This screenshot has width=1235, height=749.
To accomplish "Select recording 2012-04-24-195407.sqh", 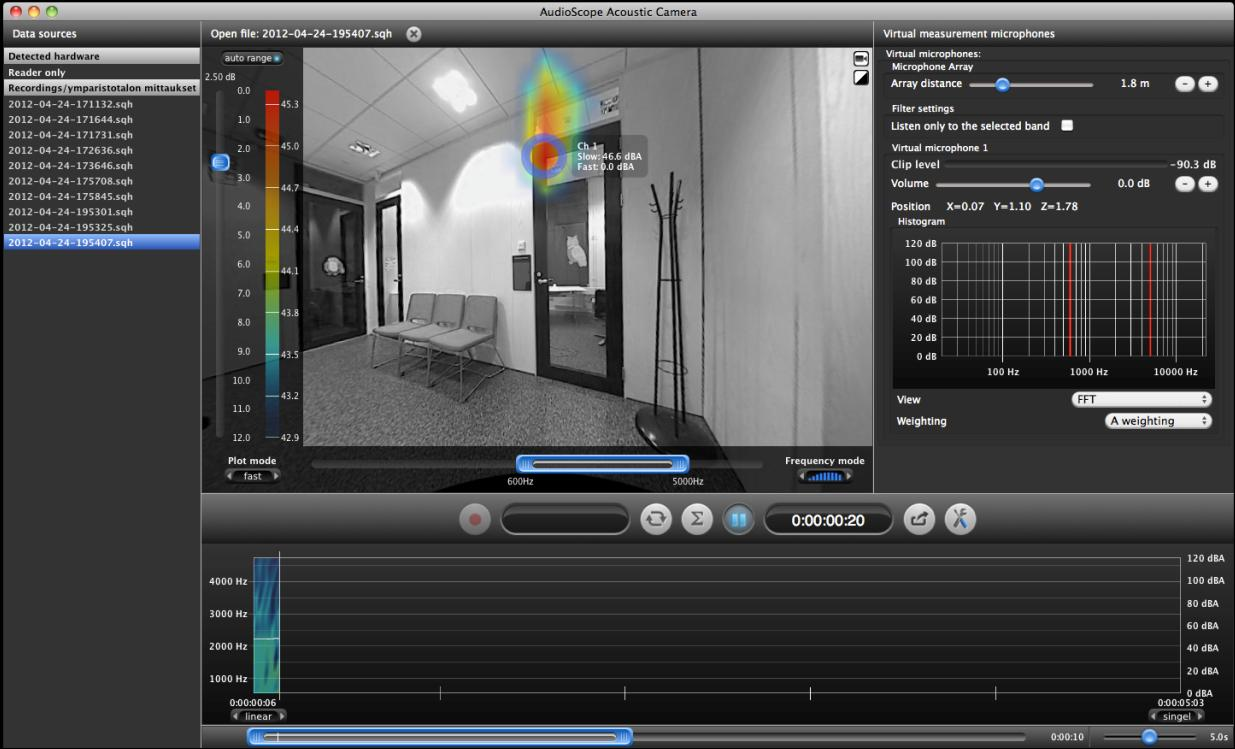I will click(x=101, y=242).
